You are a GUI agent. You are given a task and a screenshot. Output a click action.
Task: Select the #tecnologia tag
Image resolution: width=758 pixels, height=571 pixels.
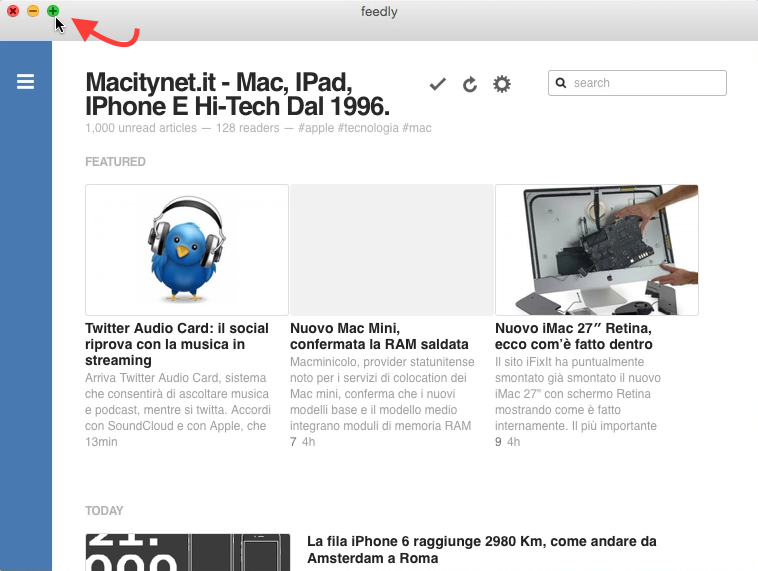368,128
